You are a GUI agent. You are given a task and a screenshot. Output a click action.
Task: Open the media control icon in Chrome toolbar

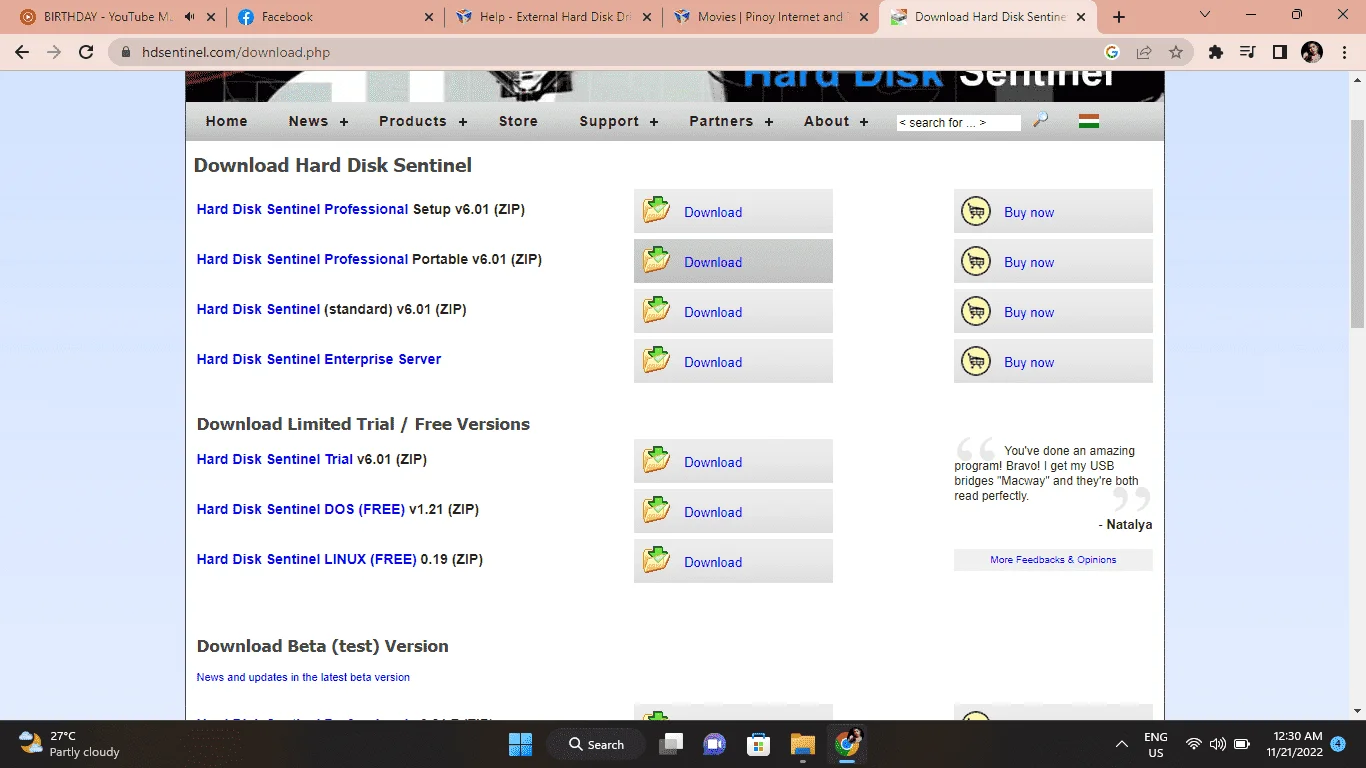click(1247, 52)
